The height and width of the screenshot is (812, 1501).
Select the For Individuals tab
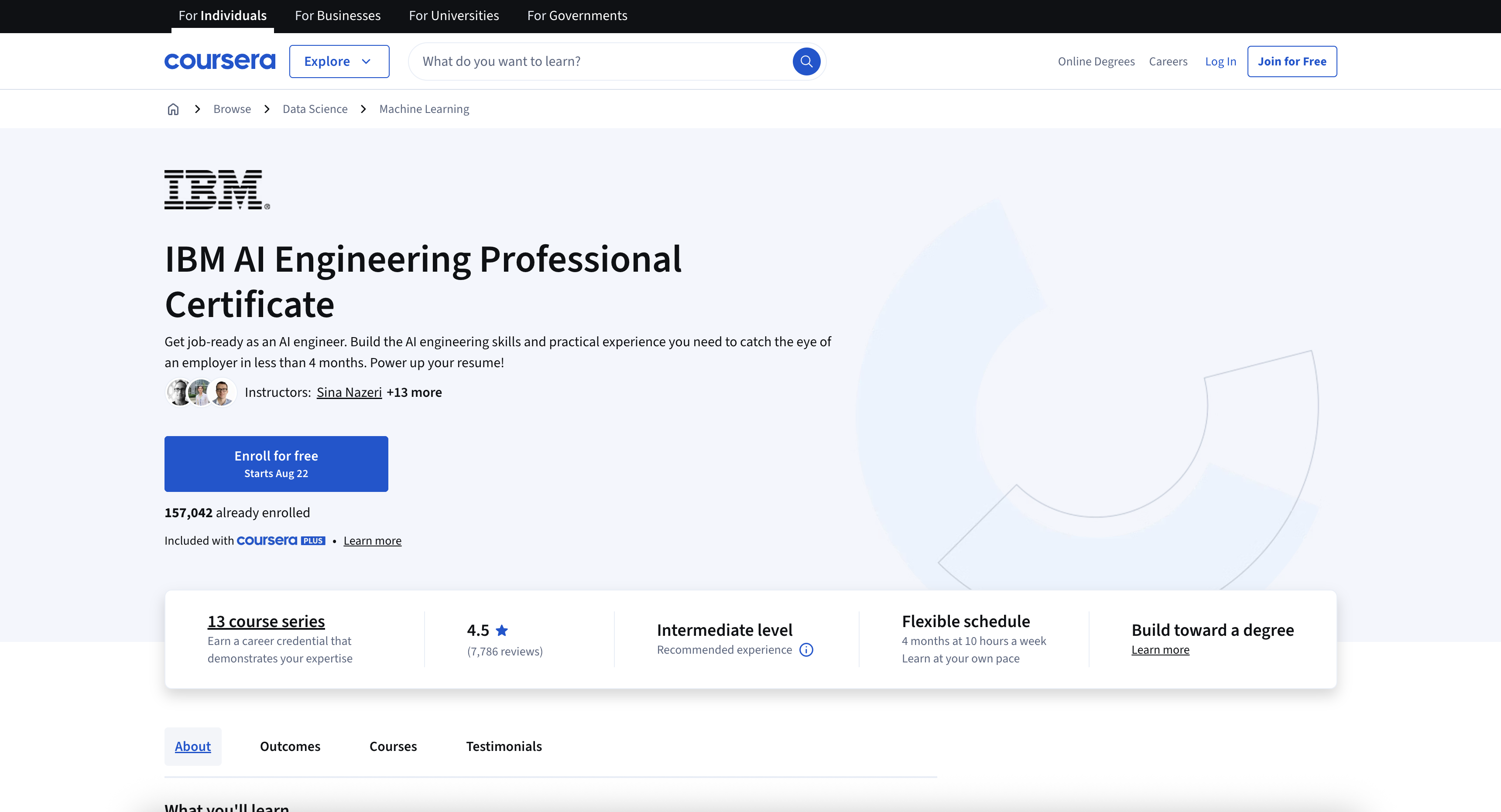[x=223, y=16]
